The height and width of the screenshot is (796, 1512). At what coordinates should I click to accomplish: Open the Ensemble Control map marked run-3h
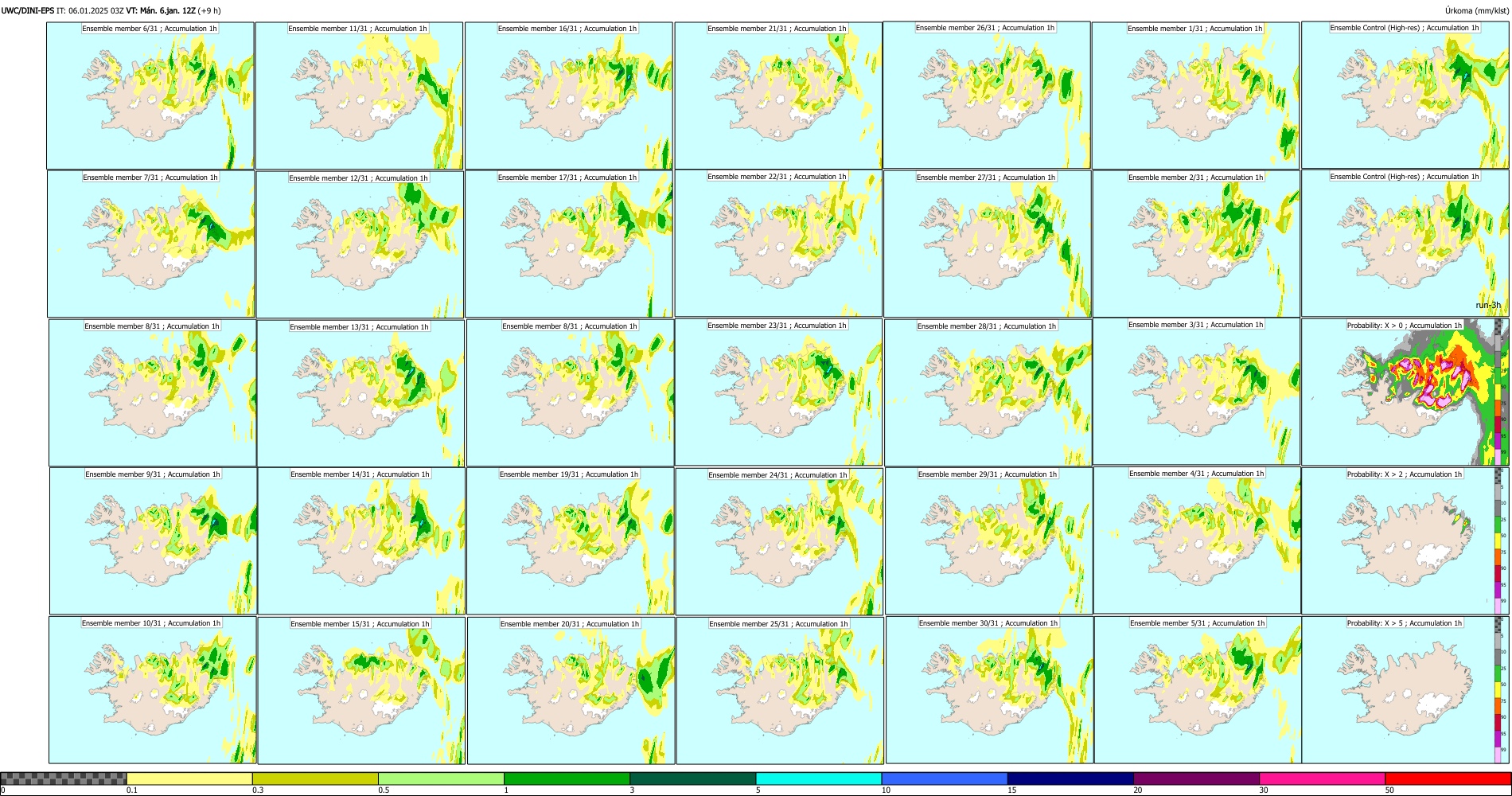pos(1405,244)
